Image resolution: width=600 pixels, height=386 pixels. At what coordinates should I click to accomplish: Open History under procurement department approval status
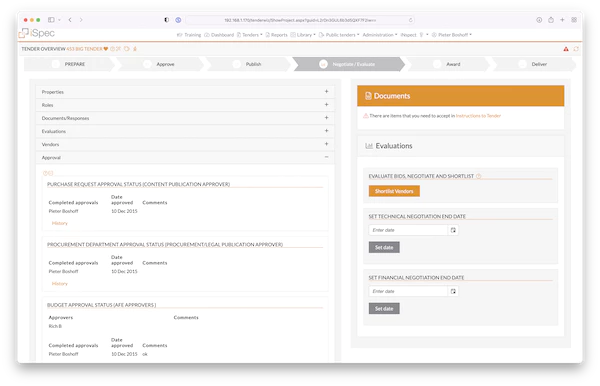(60, 283)
